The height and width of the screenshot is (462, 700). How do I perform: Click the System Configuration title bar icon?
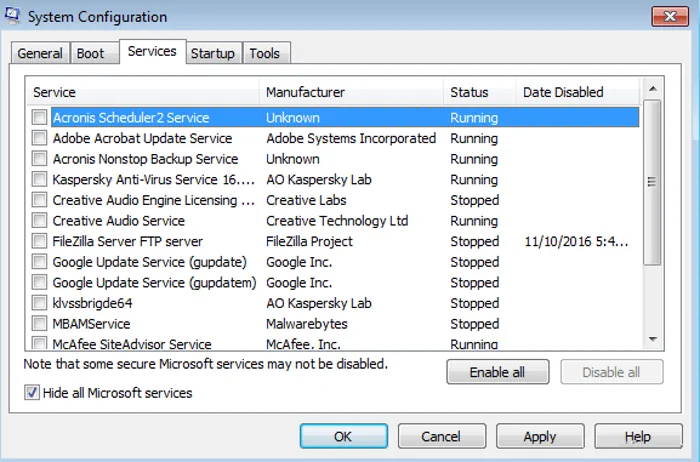pos(12,15)
